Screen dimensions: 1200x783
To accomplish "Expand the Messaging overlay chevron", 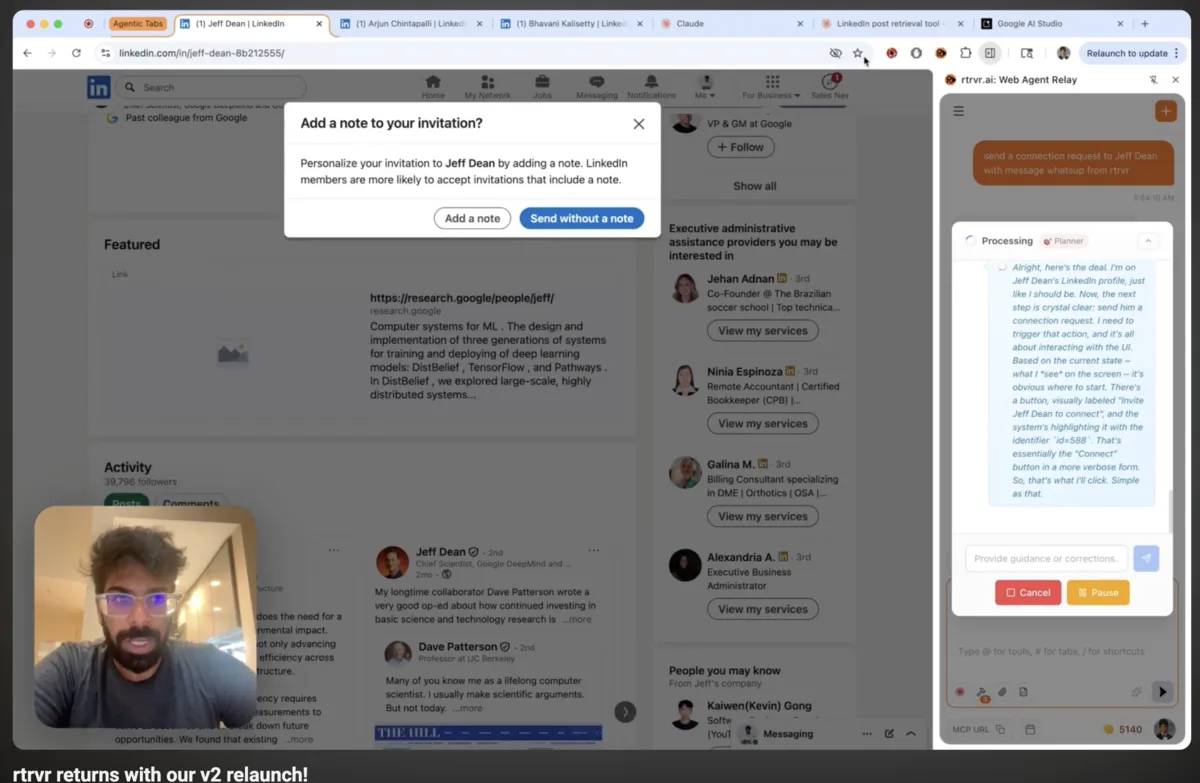I will (911, 734).
